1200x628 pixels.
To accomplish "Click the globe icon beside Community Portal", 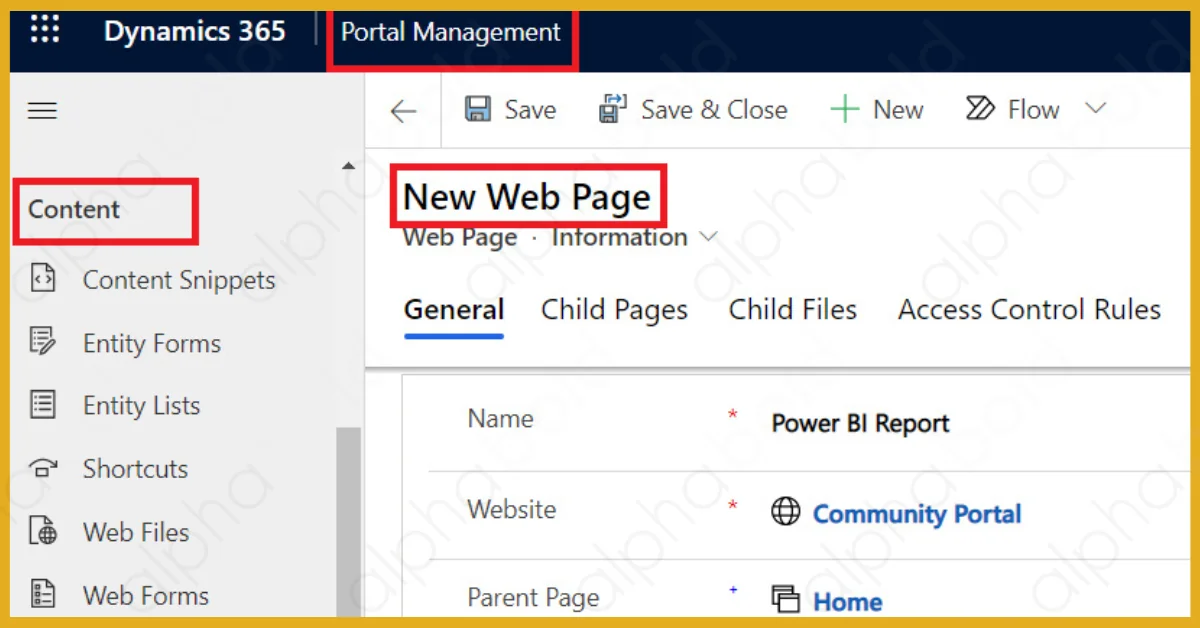I will (x=786, y=512).
